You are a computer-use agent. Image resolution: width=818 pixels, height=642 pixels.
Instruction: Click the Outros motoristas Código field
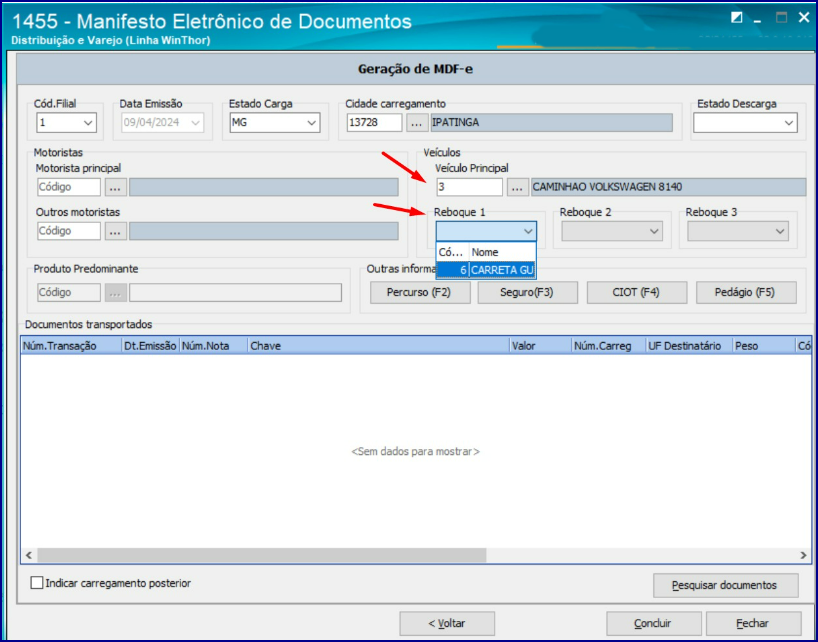tap(69, 231)
